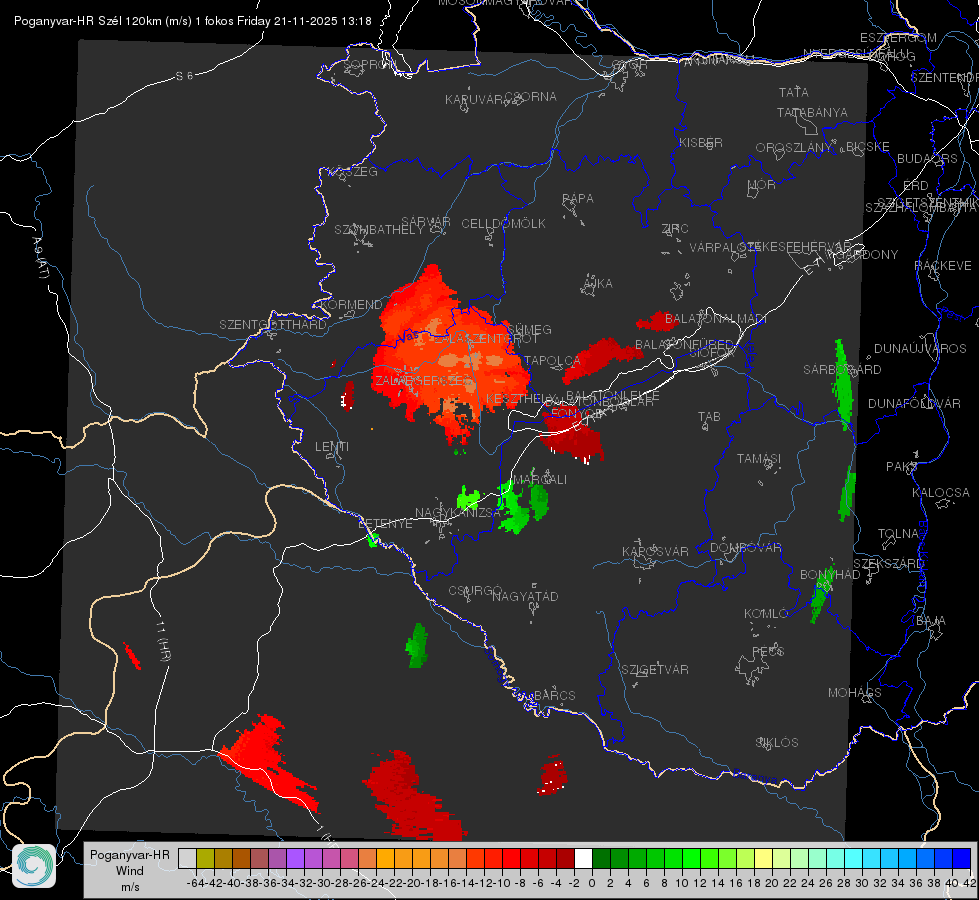Click the CELLDÖMÖLK city label

(504, 224)
